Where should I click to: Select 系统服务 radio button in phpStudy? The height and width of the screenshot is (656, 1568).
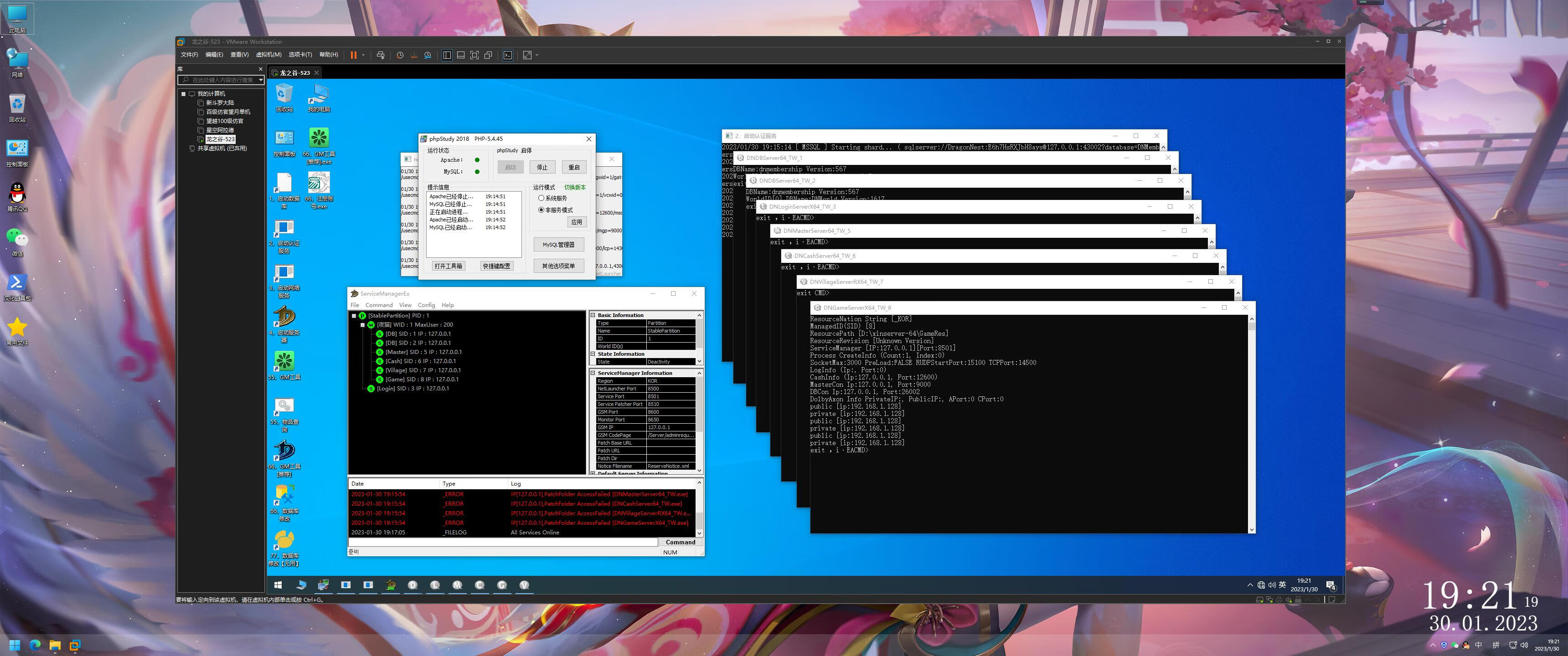point(541,198)
